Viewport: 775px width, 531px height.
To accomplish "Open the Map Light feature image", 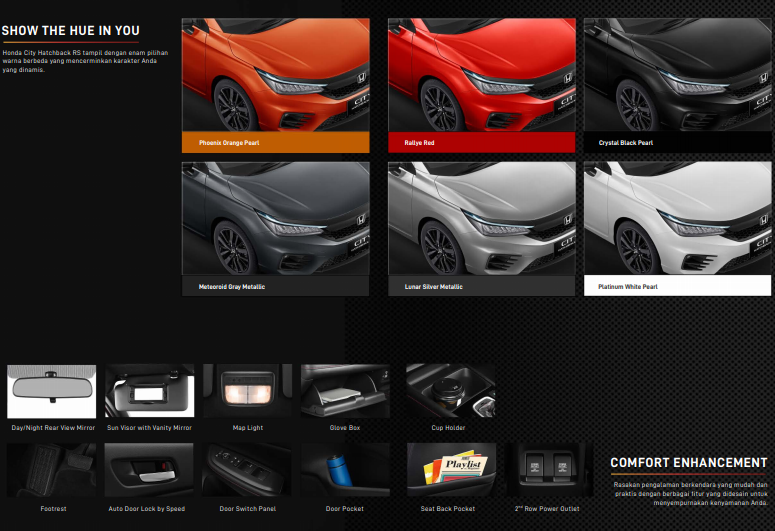I will 247,391.
